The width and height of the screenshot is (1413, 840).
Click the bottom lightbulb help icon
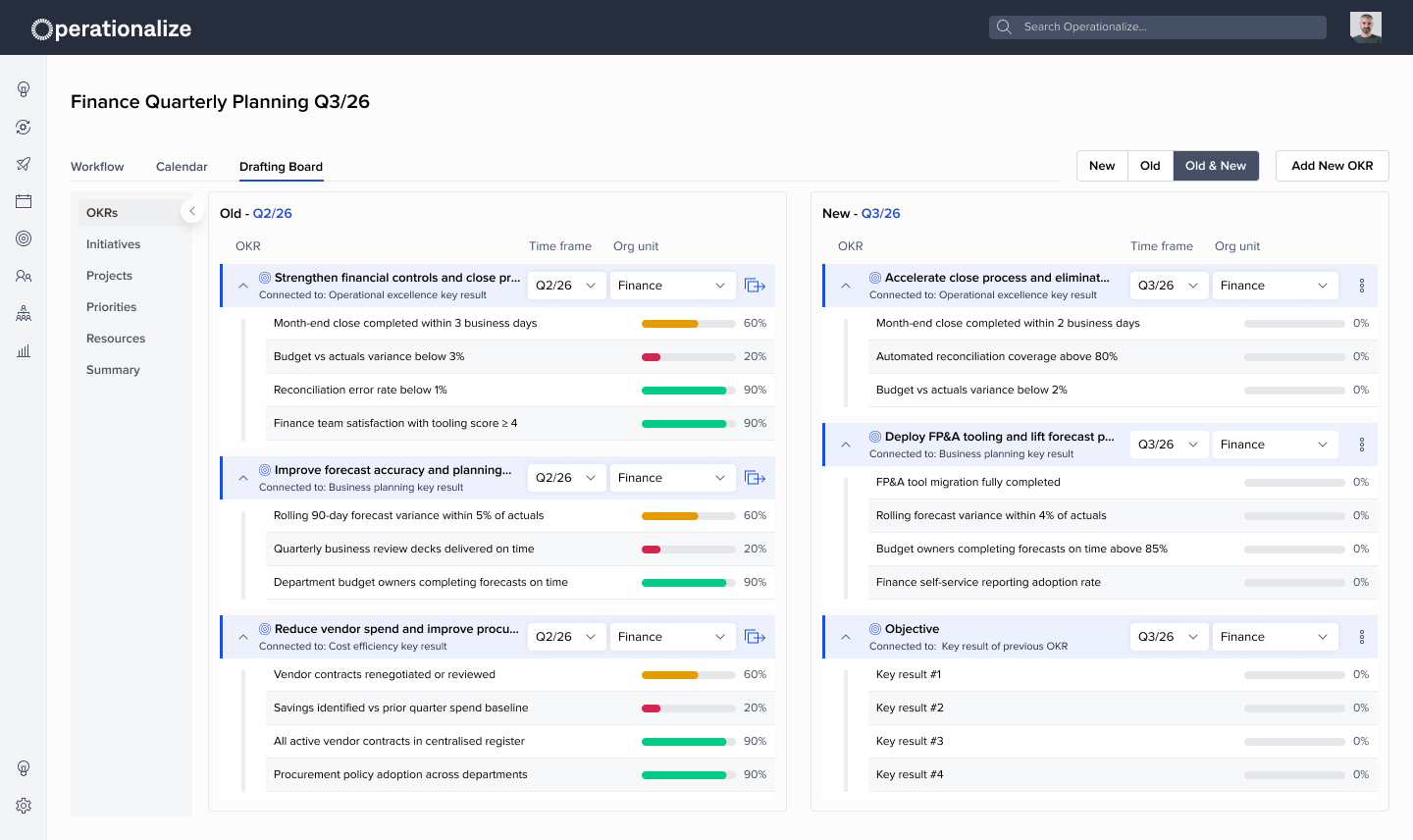pos(24,768)
